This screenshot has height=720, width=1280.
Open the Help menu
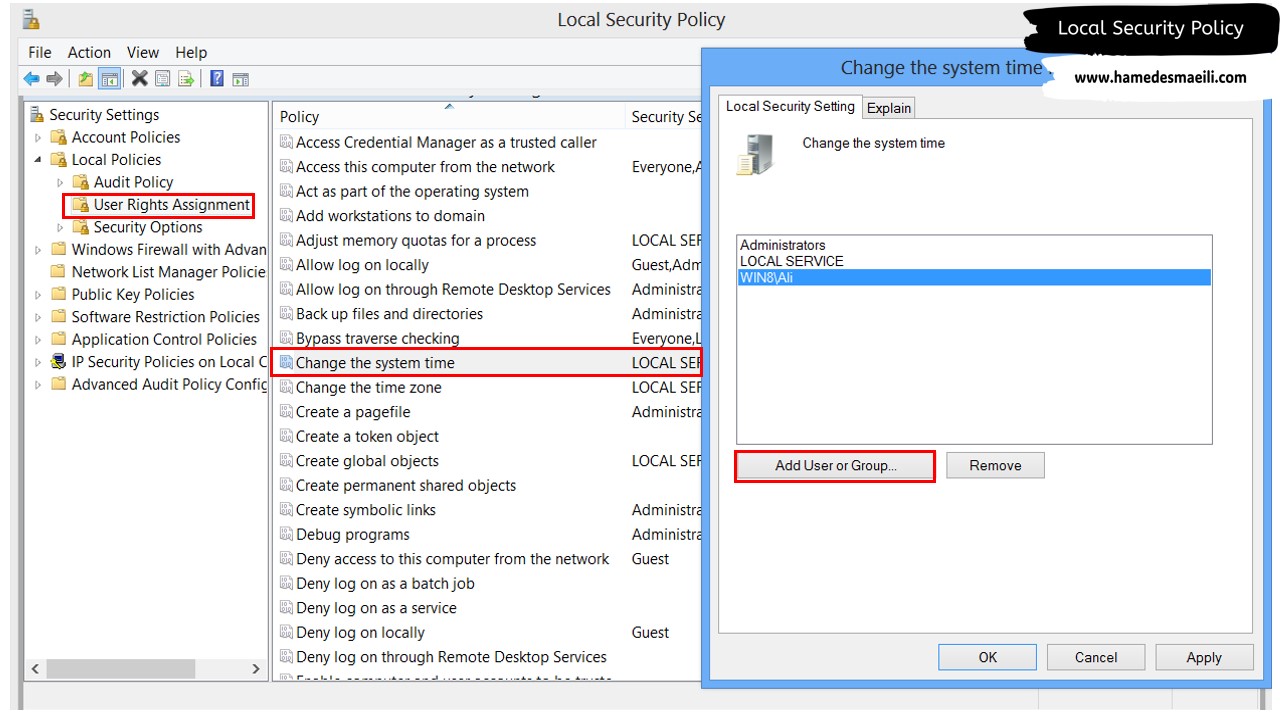pyautogui.click(x=191, y=52)
